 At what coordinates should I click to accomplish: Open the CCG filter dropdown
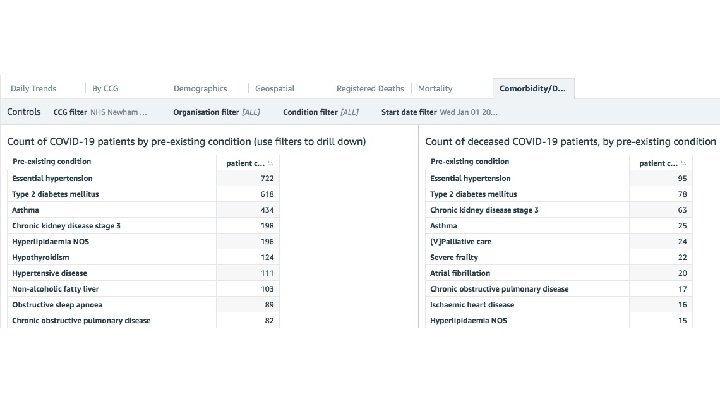point(100,112)
